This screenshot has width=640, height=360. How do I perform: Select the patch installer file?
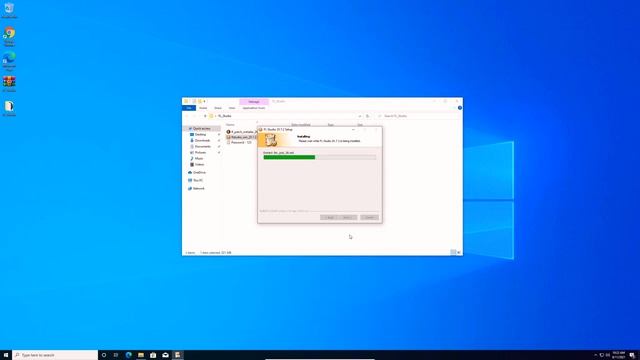[x=242, y=132]
